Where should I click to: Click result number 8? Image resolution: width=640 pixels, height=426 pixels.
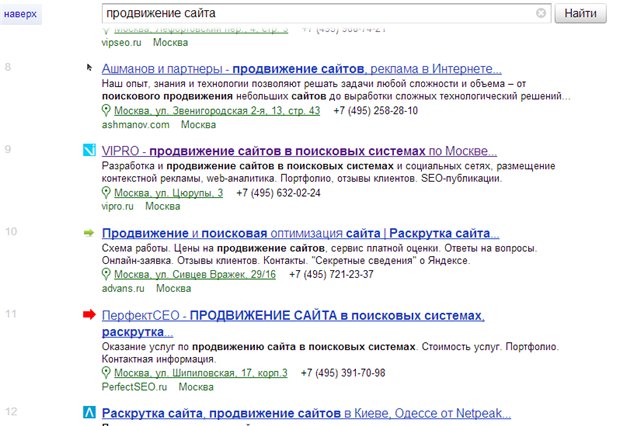8,67
